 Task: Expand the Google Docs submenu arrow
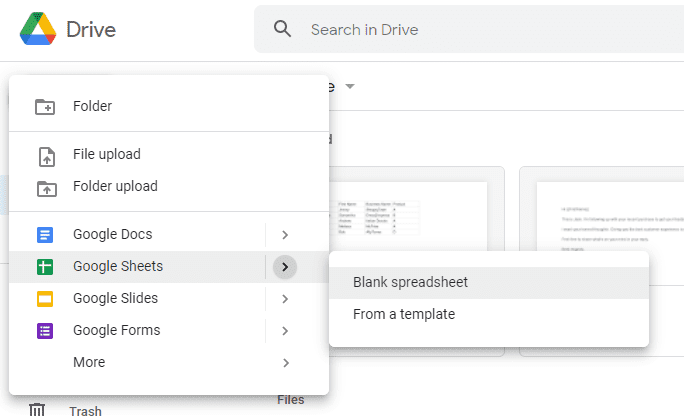click(x=285, y=235)
